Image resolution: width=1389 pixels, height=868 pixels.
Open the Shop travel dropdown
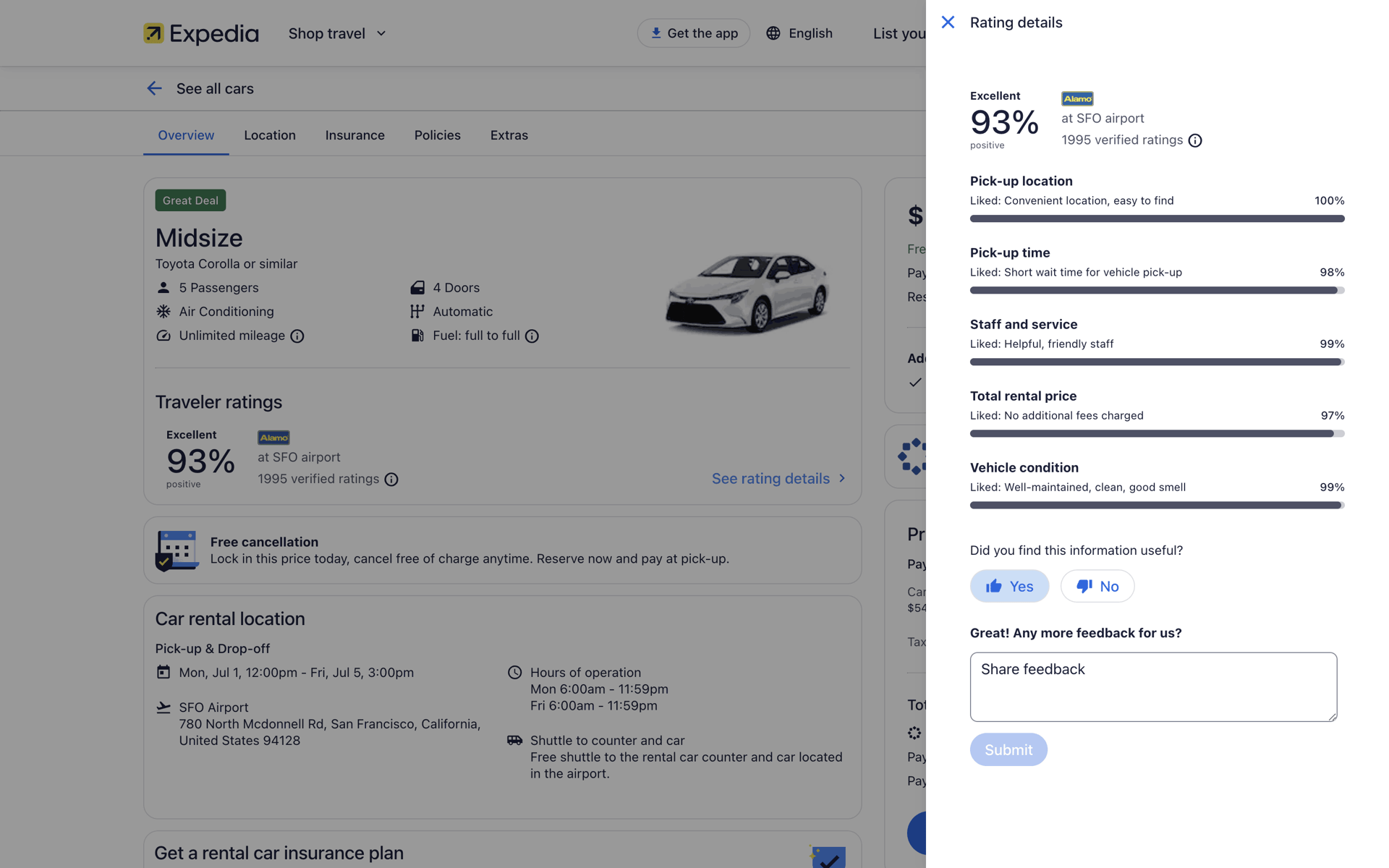(337, 33)
